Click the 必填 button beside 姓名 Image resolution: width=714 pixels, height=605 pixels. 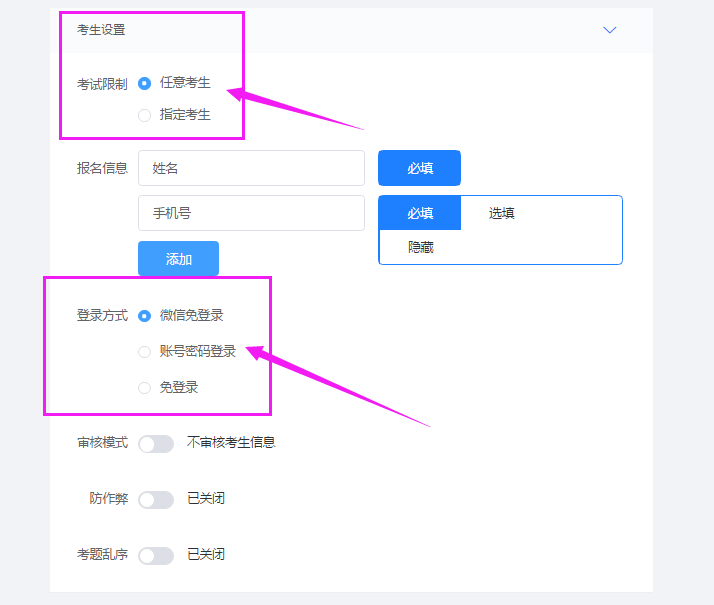pos(419,168)
